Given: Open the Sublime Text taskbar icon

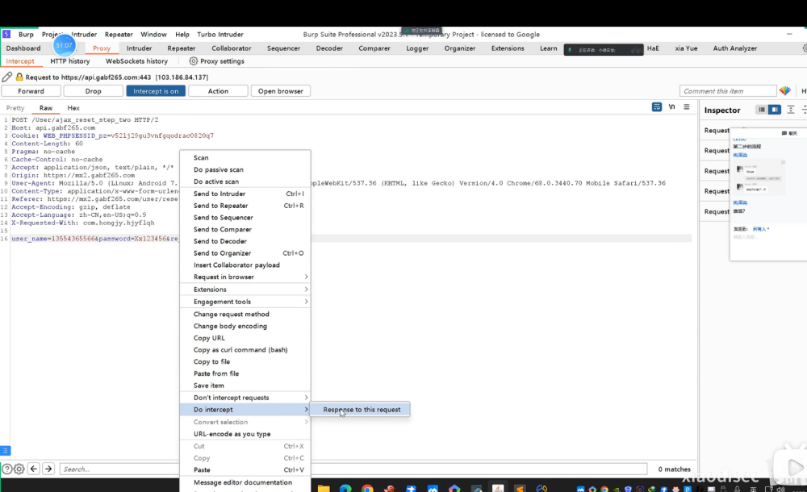Looking at the screenshot, I should 520,488.
